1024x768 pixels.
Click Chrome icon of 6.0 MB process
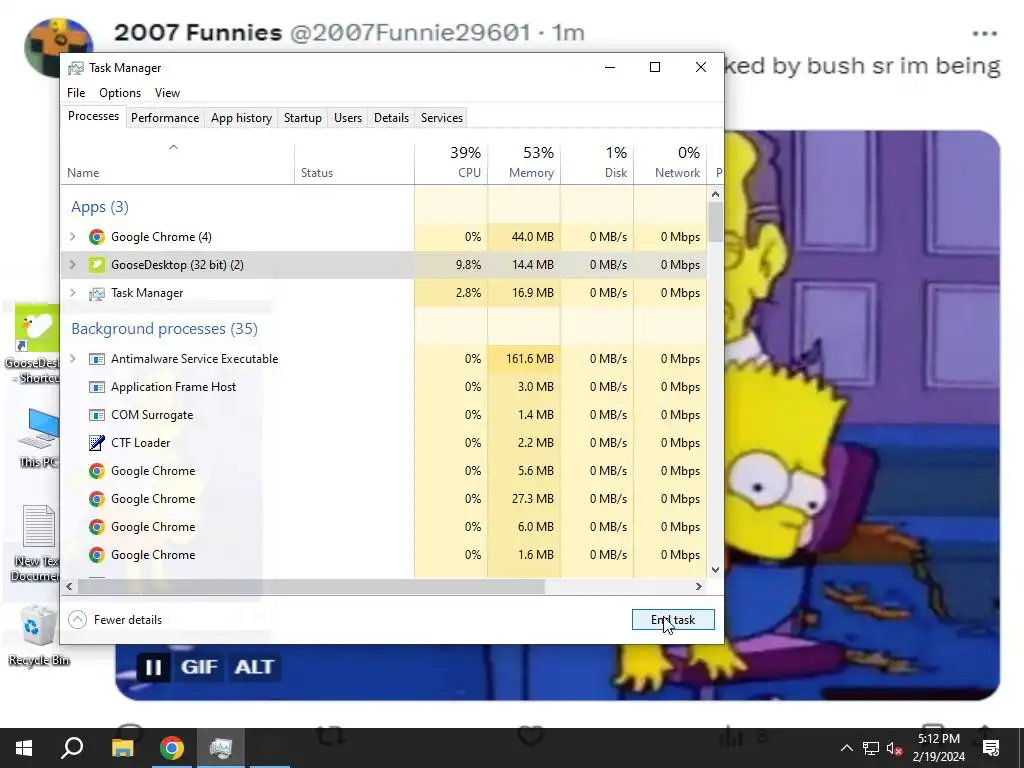pos(97,527)
